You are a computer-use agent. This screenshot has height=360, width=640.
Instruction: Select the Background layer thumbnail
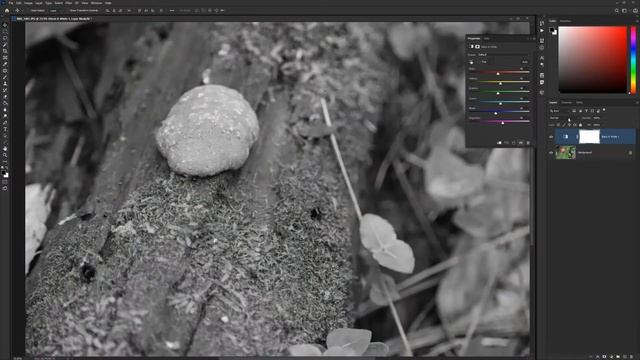(x=566, y=153)
